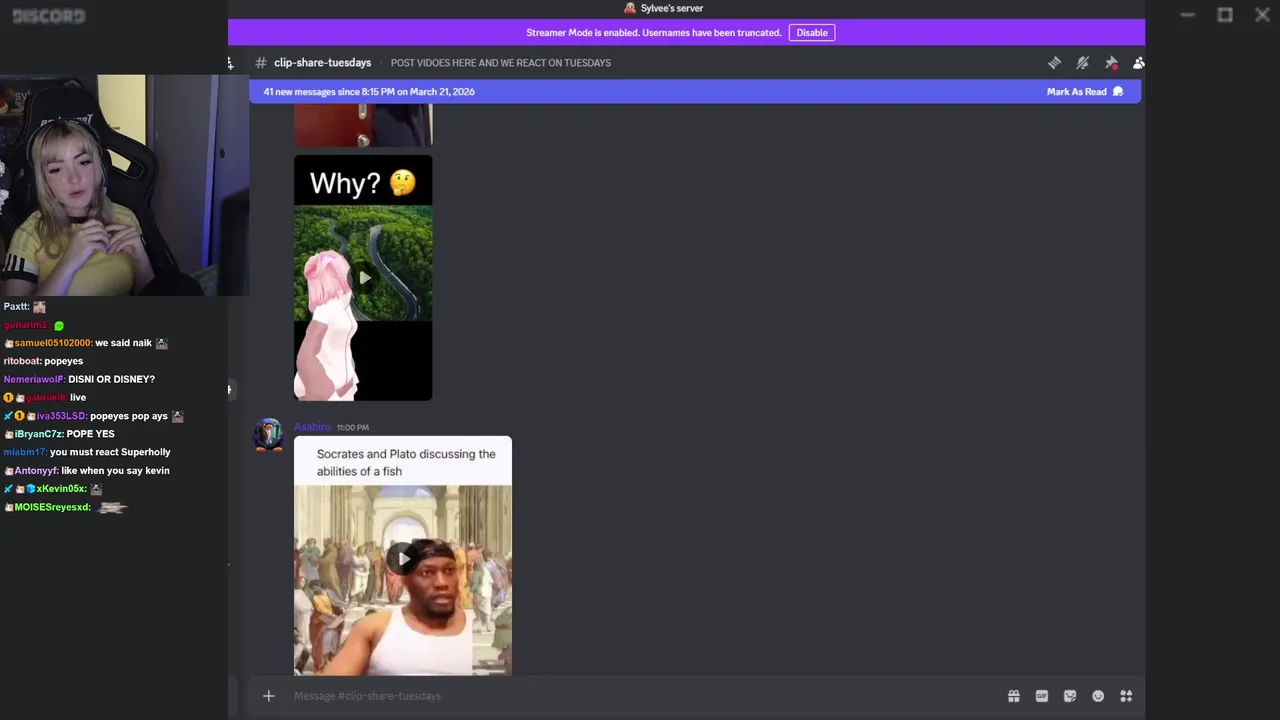Open the GIF picker icon
The image size is (1280, 720).
pyautogui.click(x=1041, y=696)
